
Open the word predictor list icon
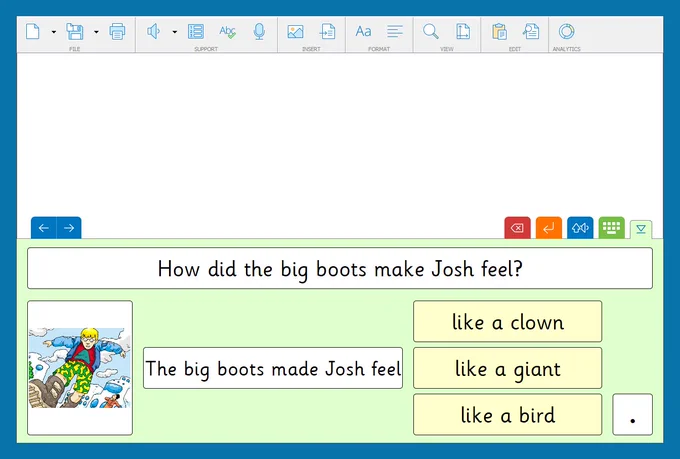(x=196, y=32)
